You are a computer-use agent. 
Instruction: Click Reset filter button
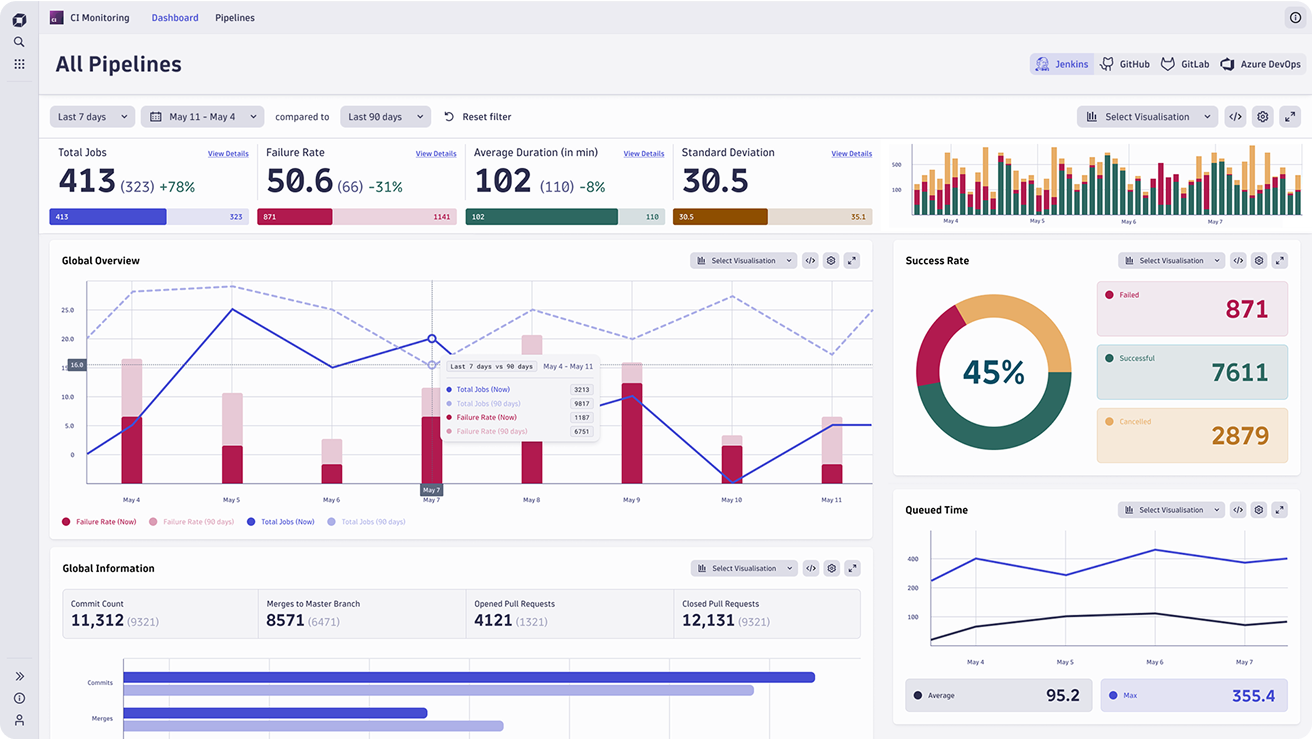point(478,117)
